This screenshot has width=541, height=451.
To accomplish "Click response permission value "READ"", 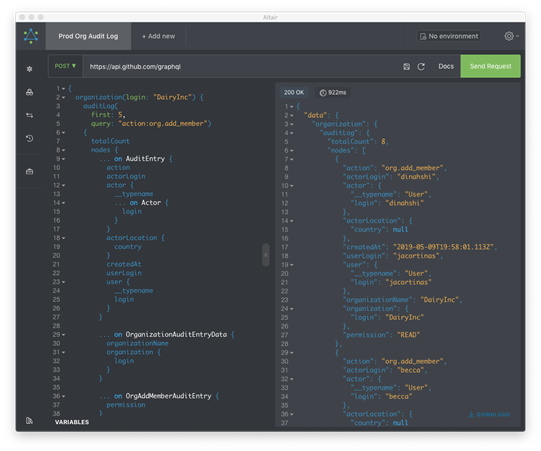I will pos(409,335).
